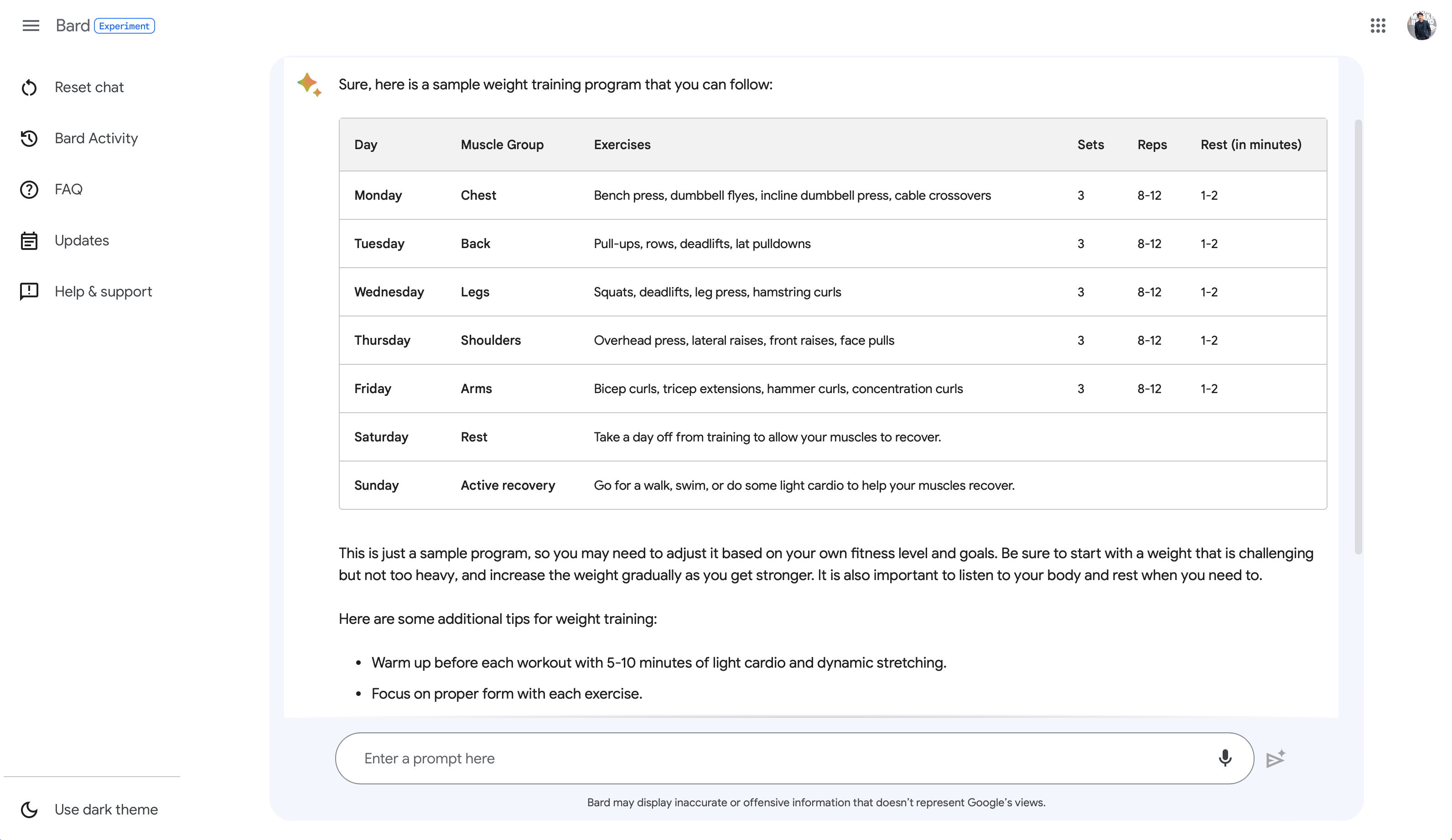Viewport: 1452px width, 840px height.
Task: Activate microphone voice input
Action: pyautogui.click(x=1225, y=757)
